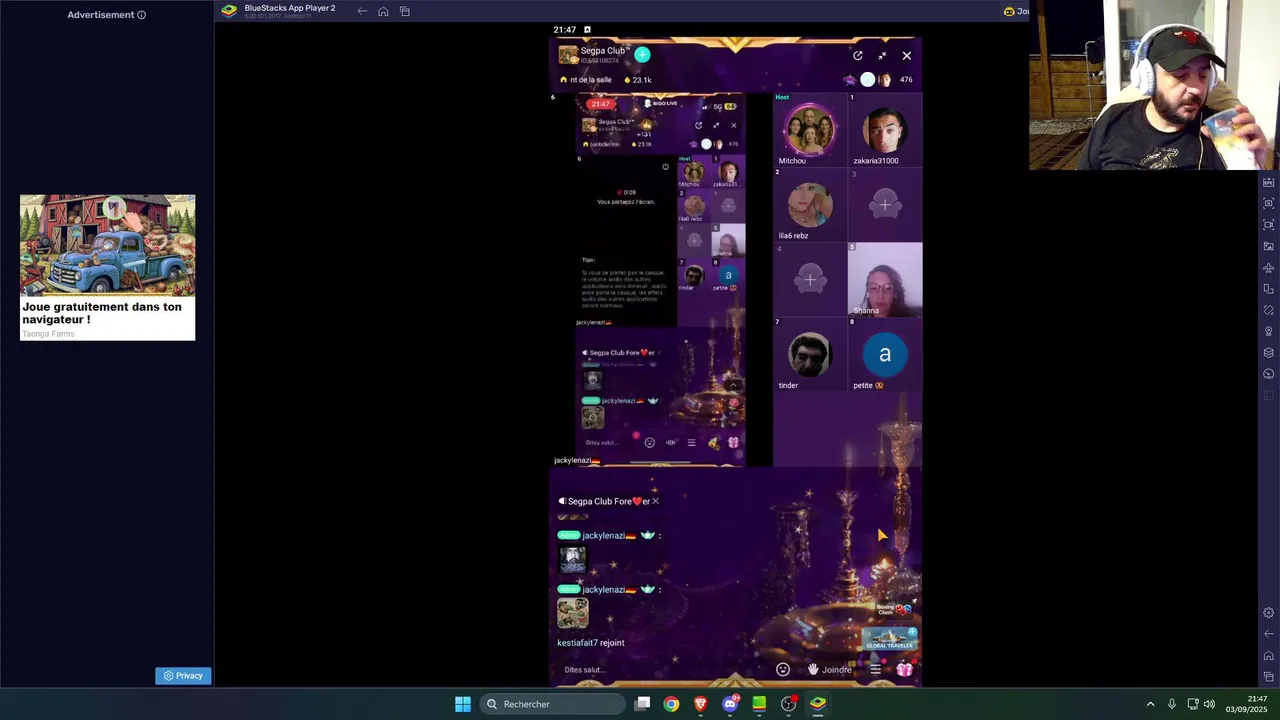Open the Boxing Clash game badge

(x=893, y=608)
